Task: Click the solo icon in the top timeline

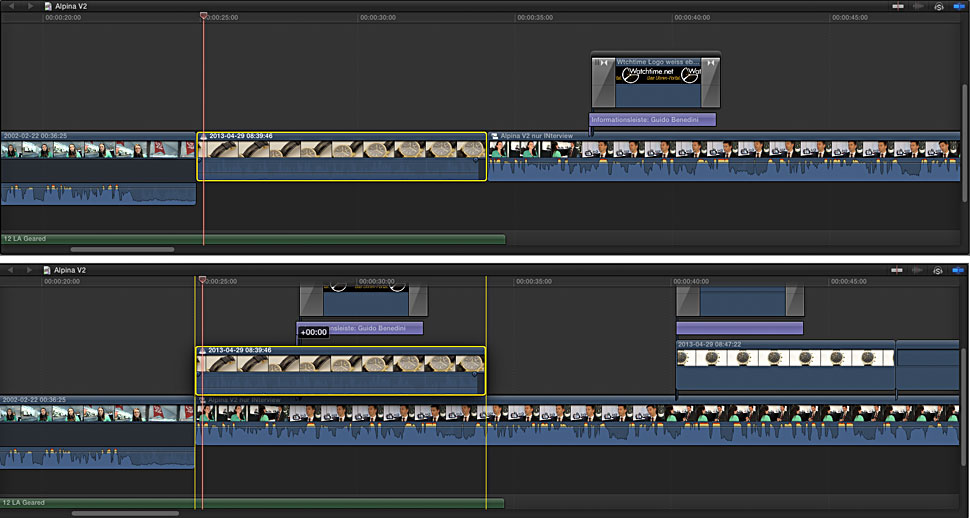Action: pyautogui.click(x=939, y=5)
